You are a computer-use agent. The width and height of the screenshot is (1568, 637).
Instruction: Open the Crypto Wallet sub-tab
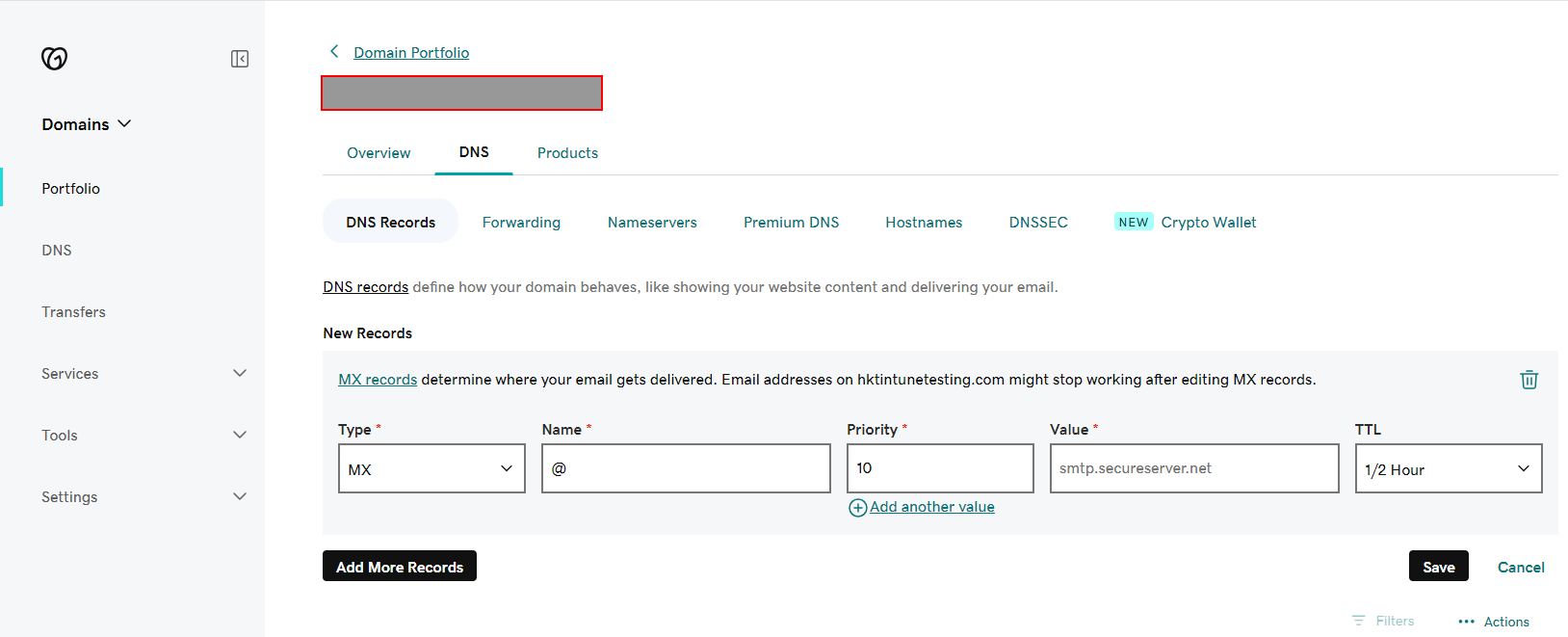click(x=1208, y=223)
